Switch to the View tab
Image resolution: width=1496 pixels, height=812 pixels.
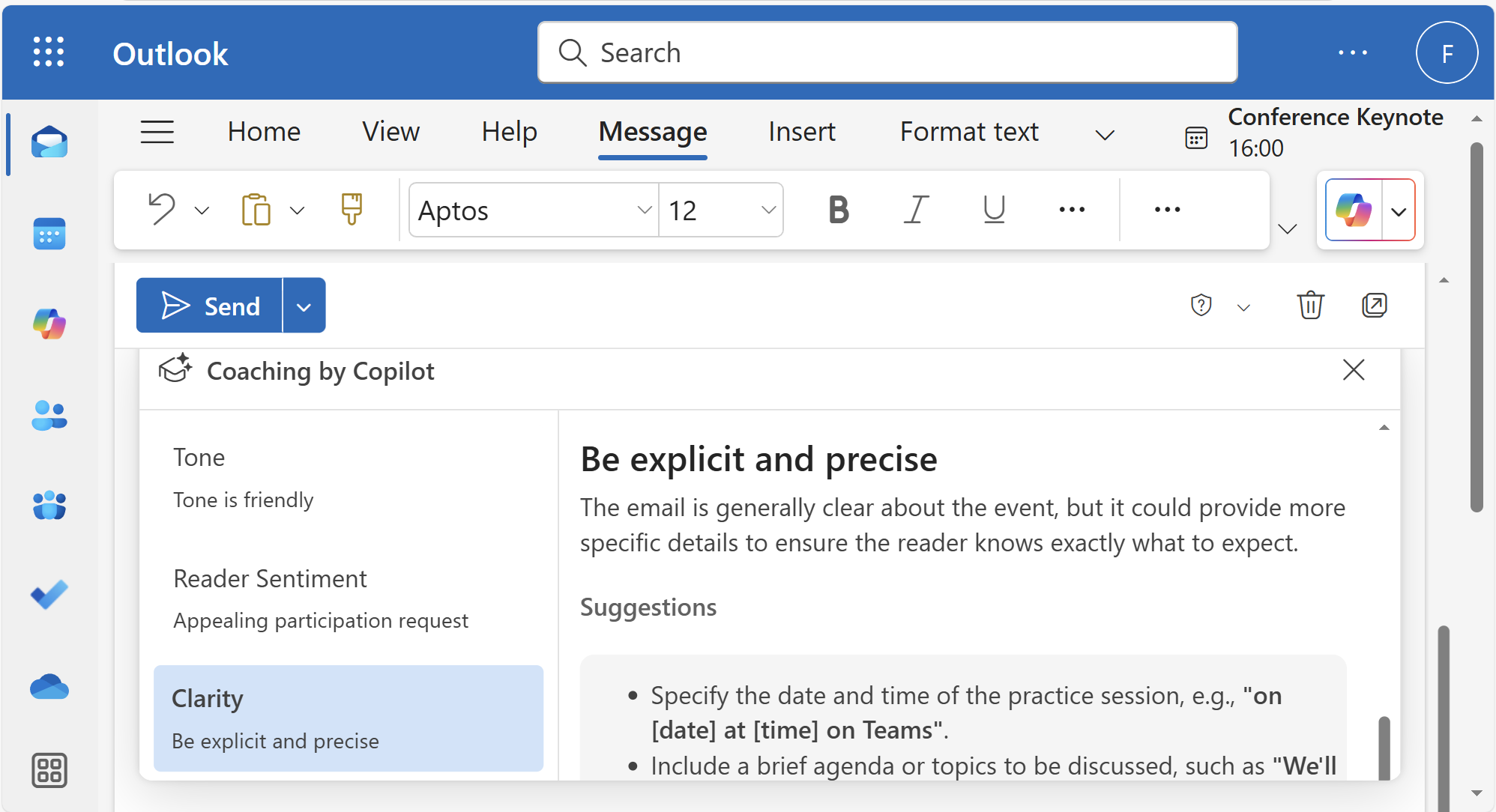390,132
